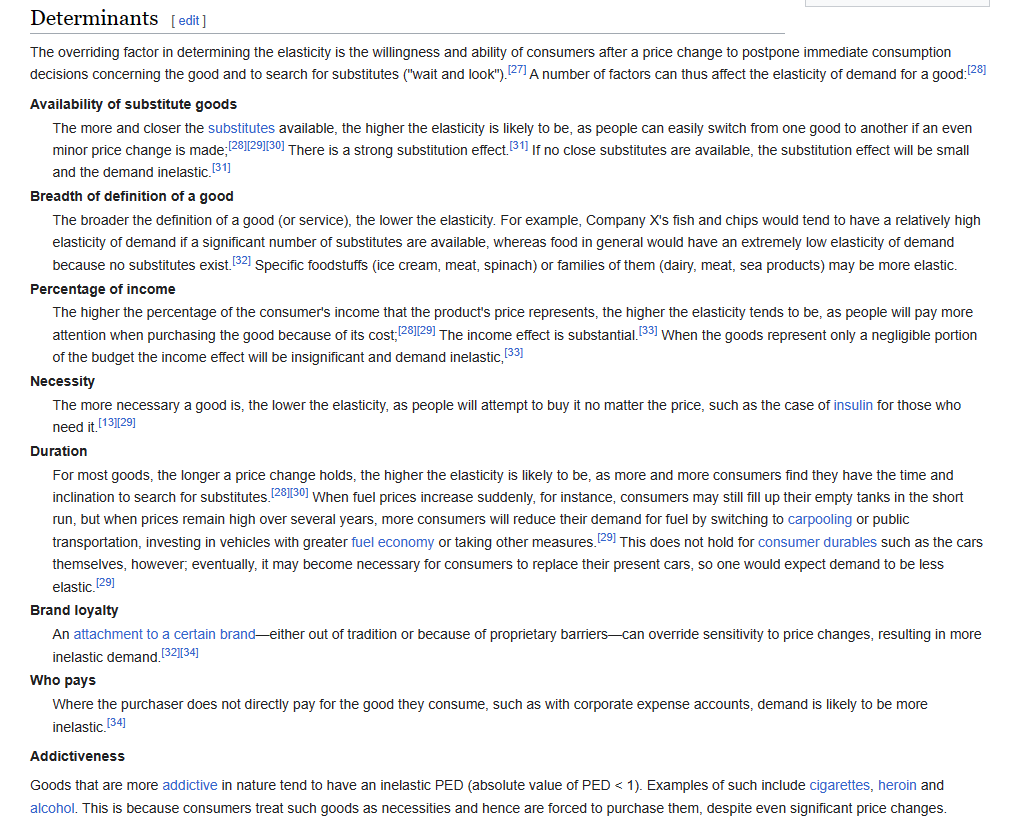Open citation 13 in the Necessity section
Viewport: 1014px width, 826px height.
pos(107,423)
